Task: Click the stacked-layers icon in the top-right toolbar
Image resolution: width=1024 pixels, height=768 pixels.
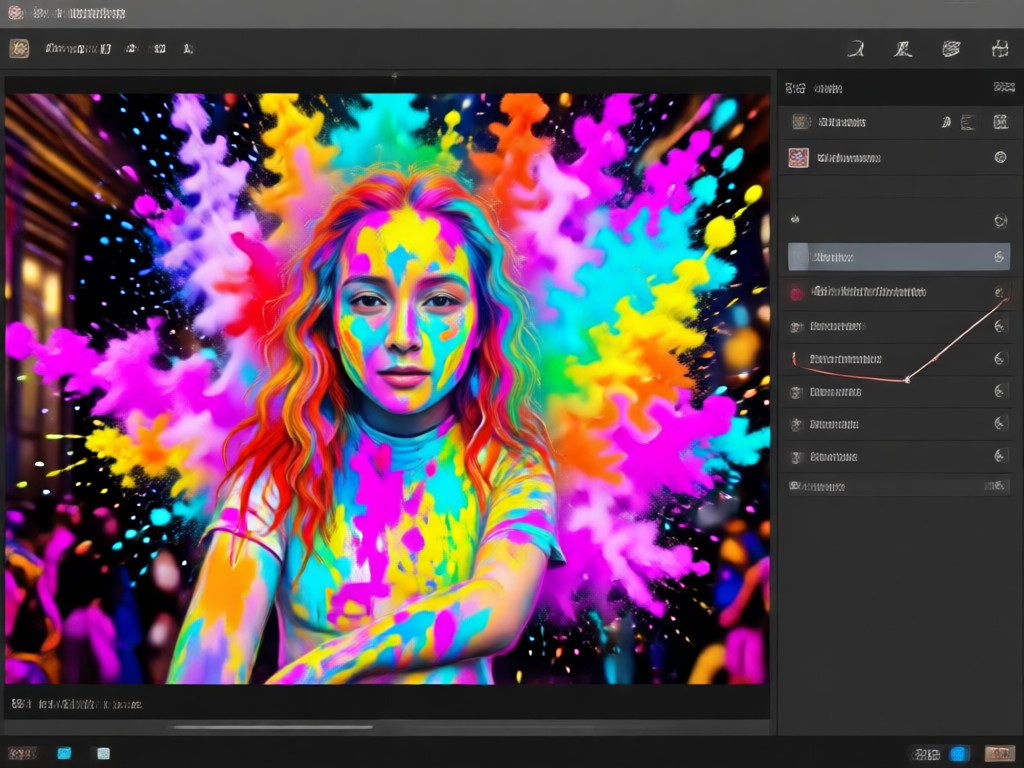Action: [952, 48]
